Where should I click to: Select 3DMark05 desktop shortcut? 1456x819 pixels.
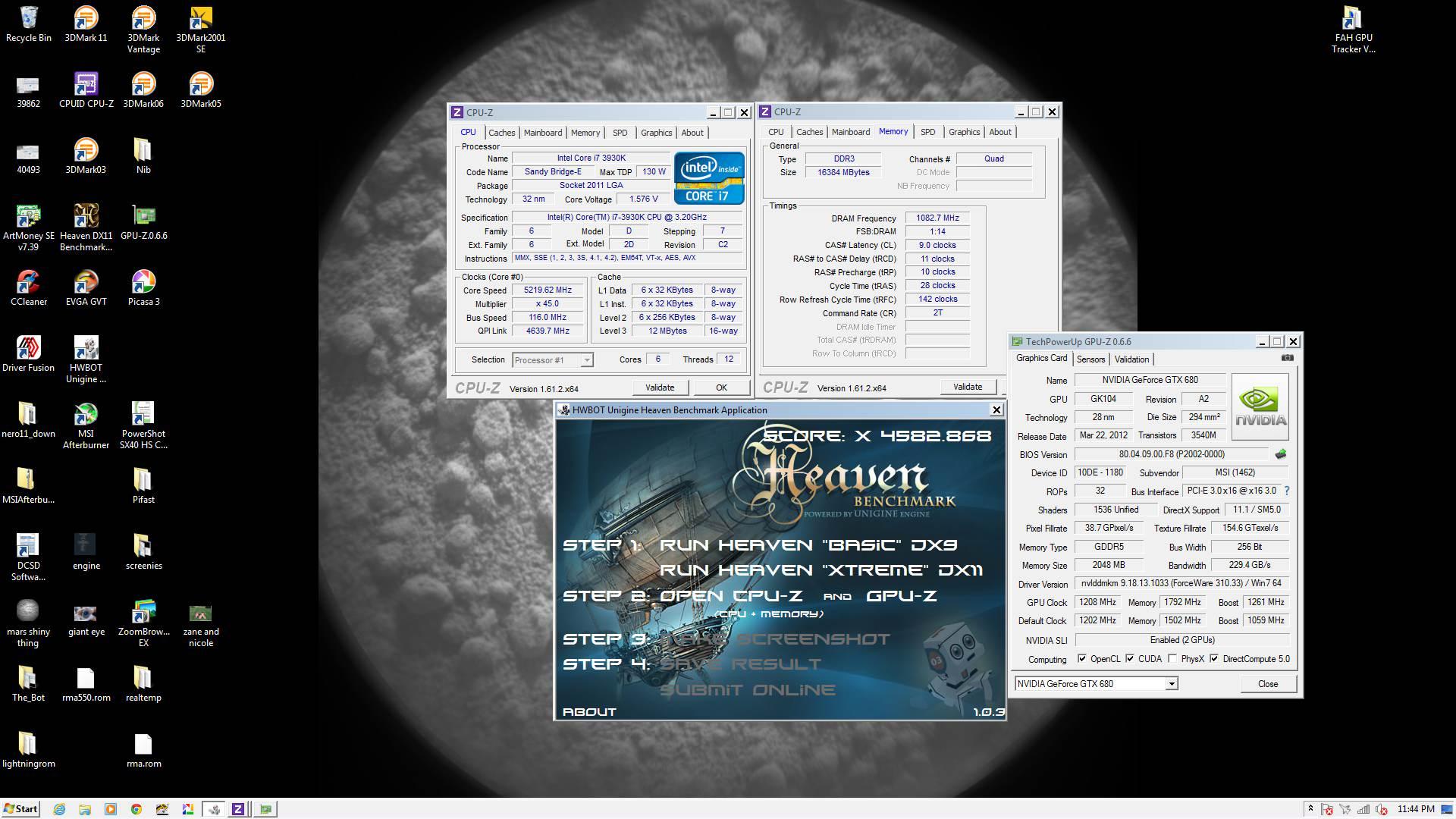point(200,89)
